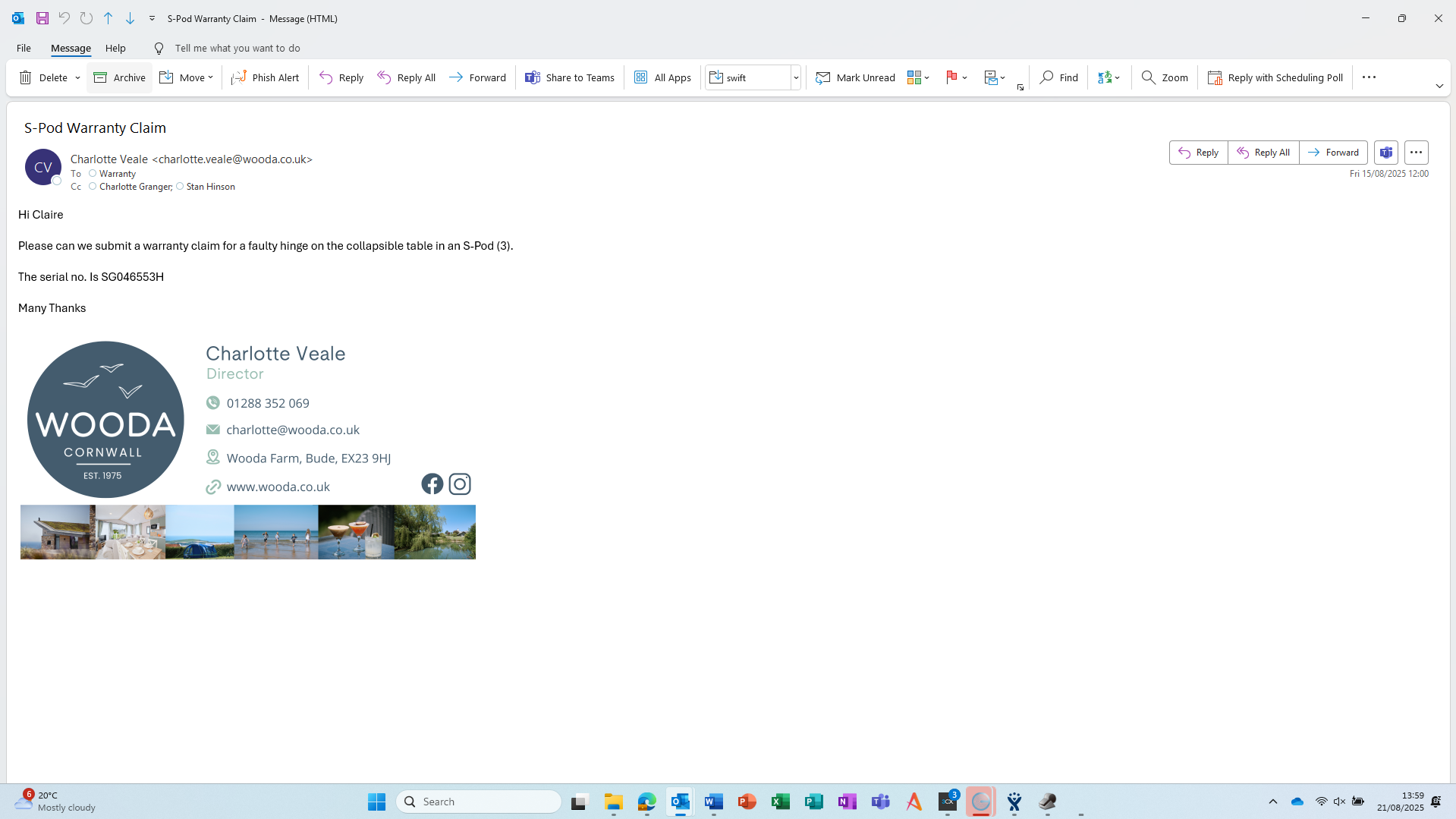Click the phone number 01288 352 069
The width and height of the screenshot is (1456, 819).
[268, 403]
